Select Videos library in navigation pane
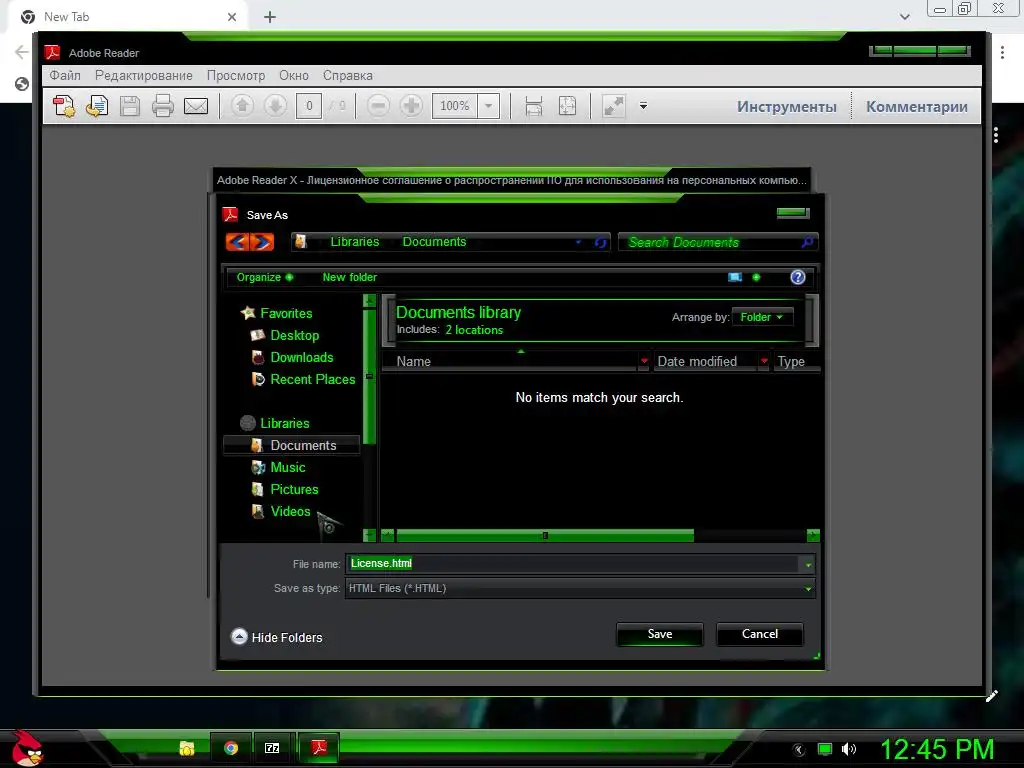Viewport: 1024px width, 768px height. pyautogui.click(x=290, y=511)
